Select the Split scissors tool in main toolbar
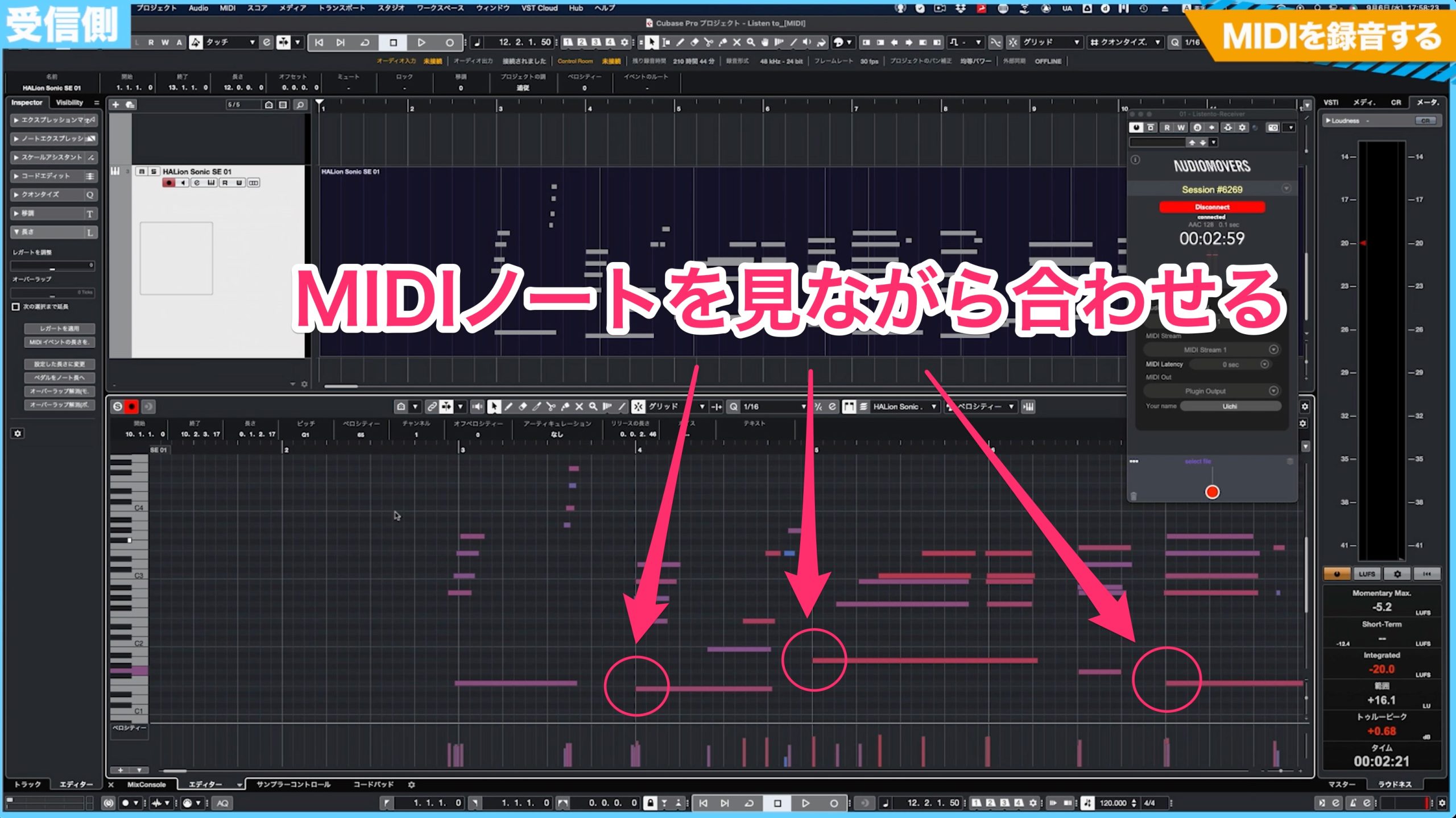Image resolution: width=1456 pixels, height=818 pixels. click(x=709, y=42)
